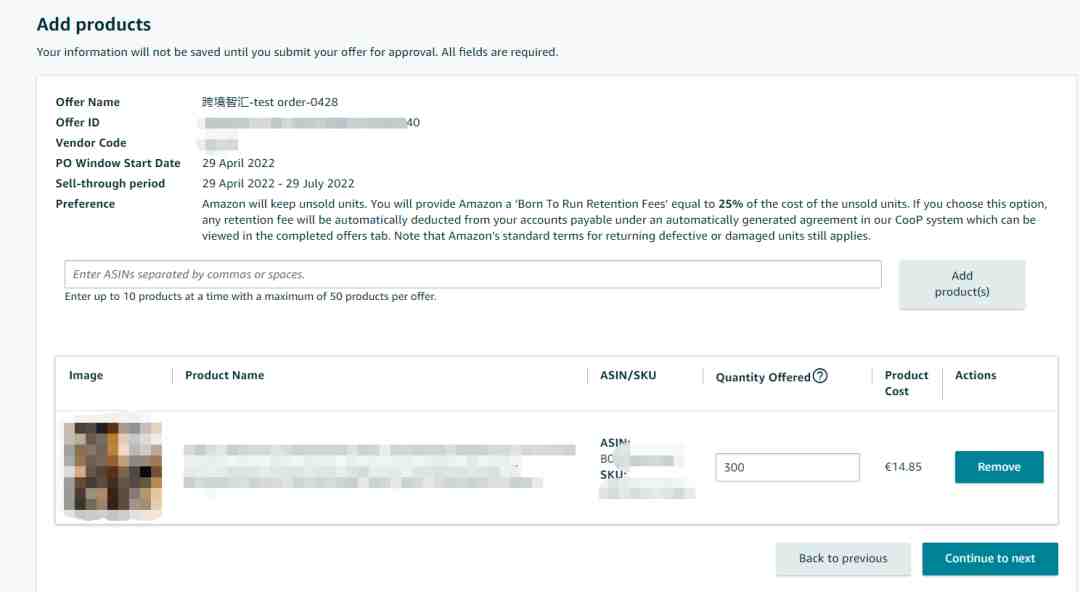
Task: Click the PO Window Start Date value
Action: 238,163
